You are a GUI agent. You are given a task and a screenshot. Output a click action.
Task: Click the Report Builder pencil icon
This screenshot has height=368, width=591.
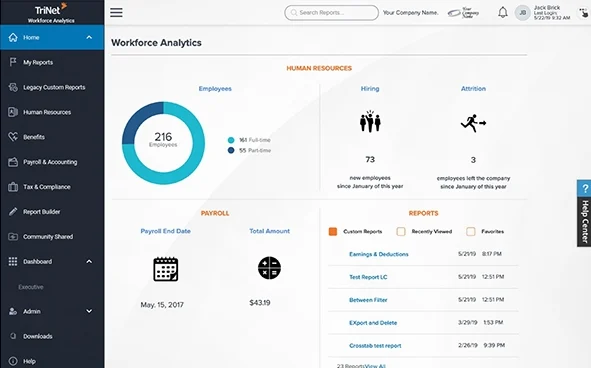click(13, 212)
